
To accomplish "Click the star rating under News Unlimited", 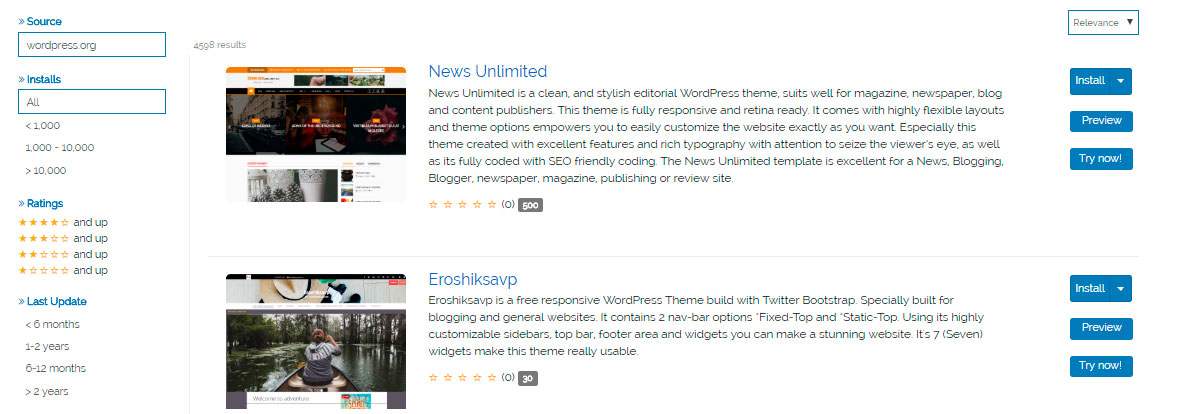I will pos(462,204).
